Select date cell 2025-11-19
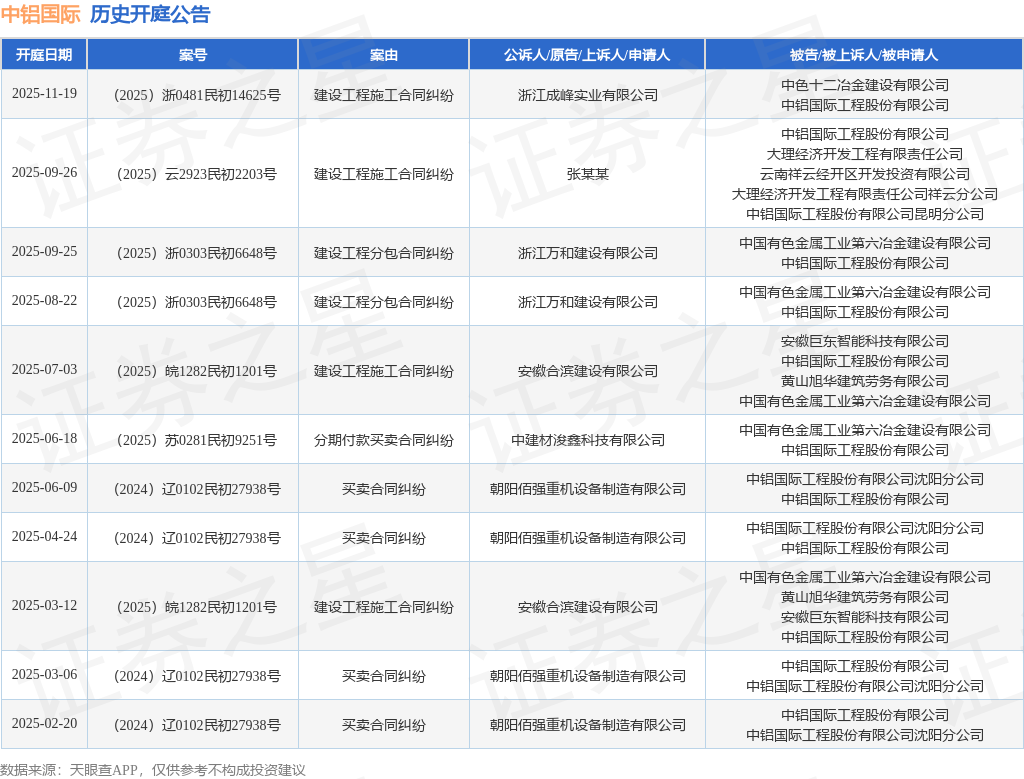The image size is (1024, 779). 44,93
